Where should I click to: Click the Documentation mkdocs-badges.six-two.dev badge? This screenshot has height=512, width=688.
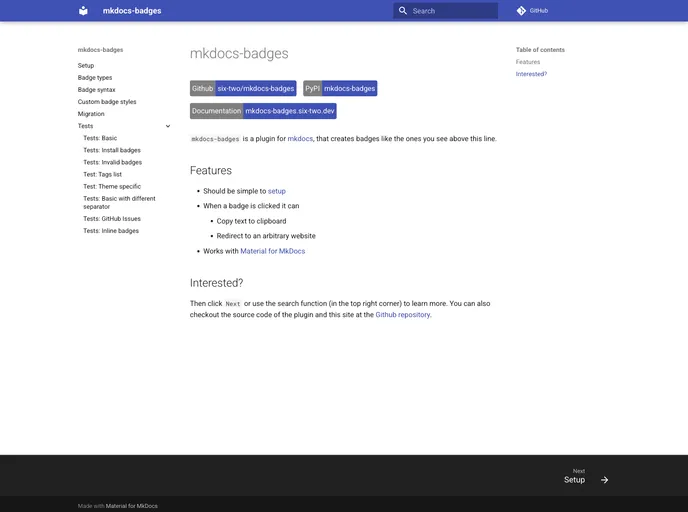(263, 111)
